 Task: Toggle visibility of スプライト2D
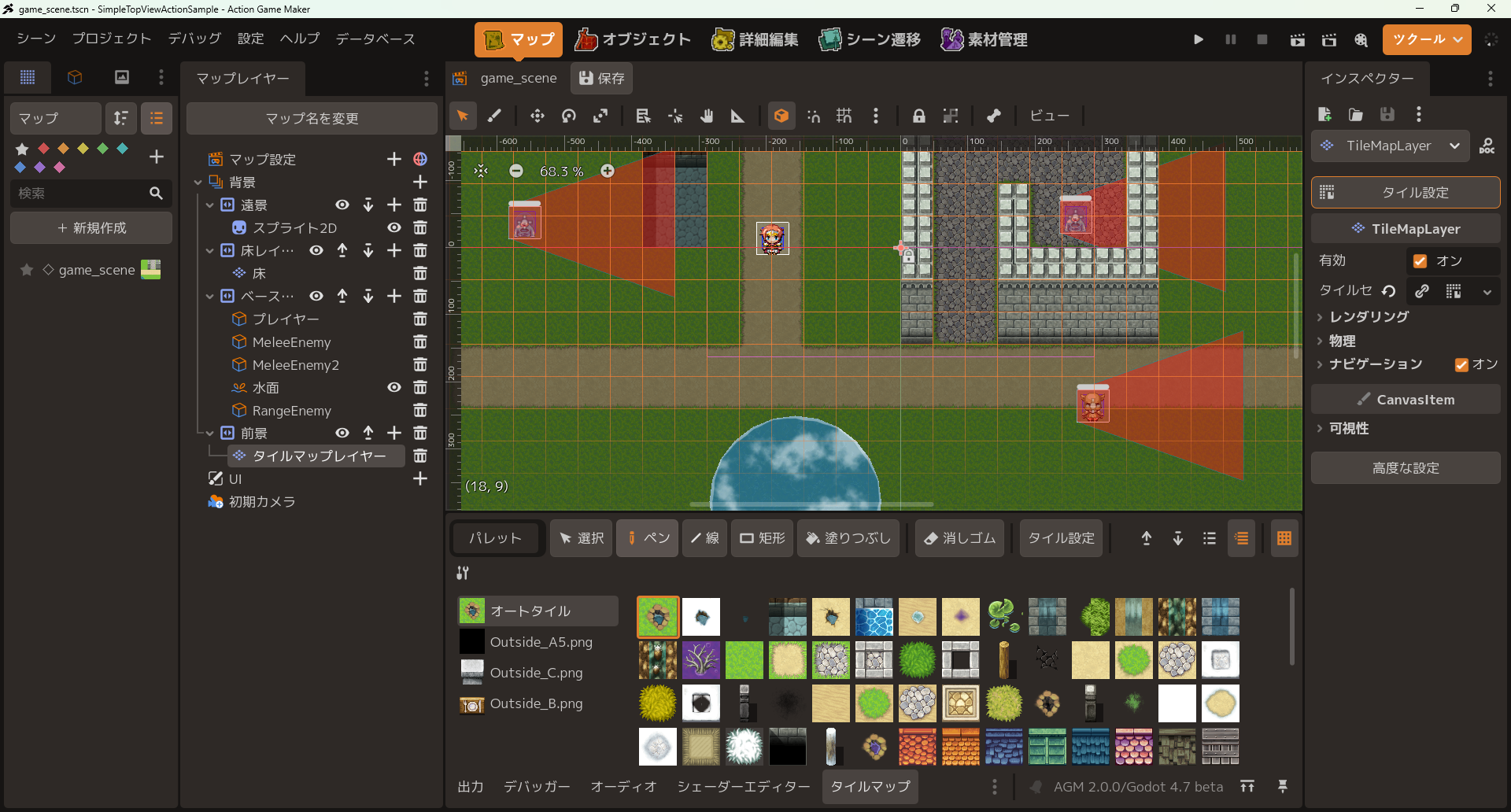click(394, 227)
